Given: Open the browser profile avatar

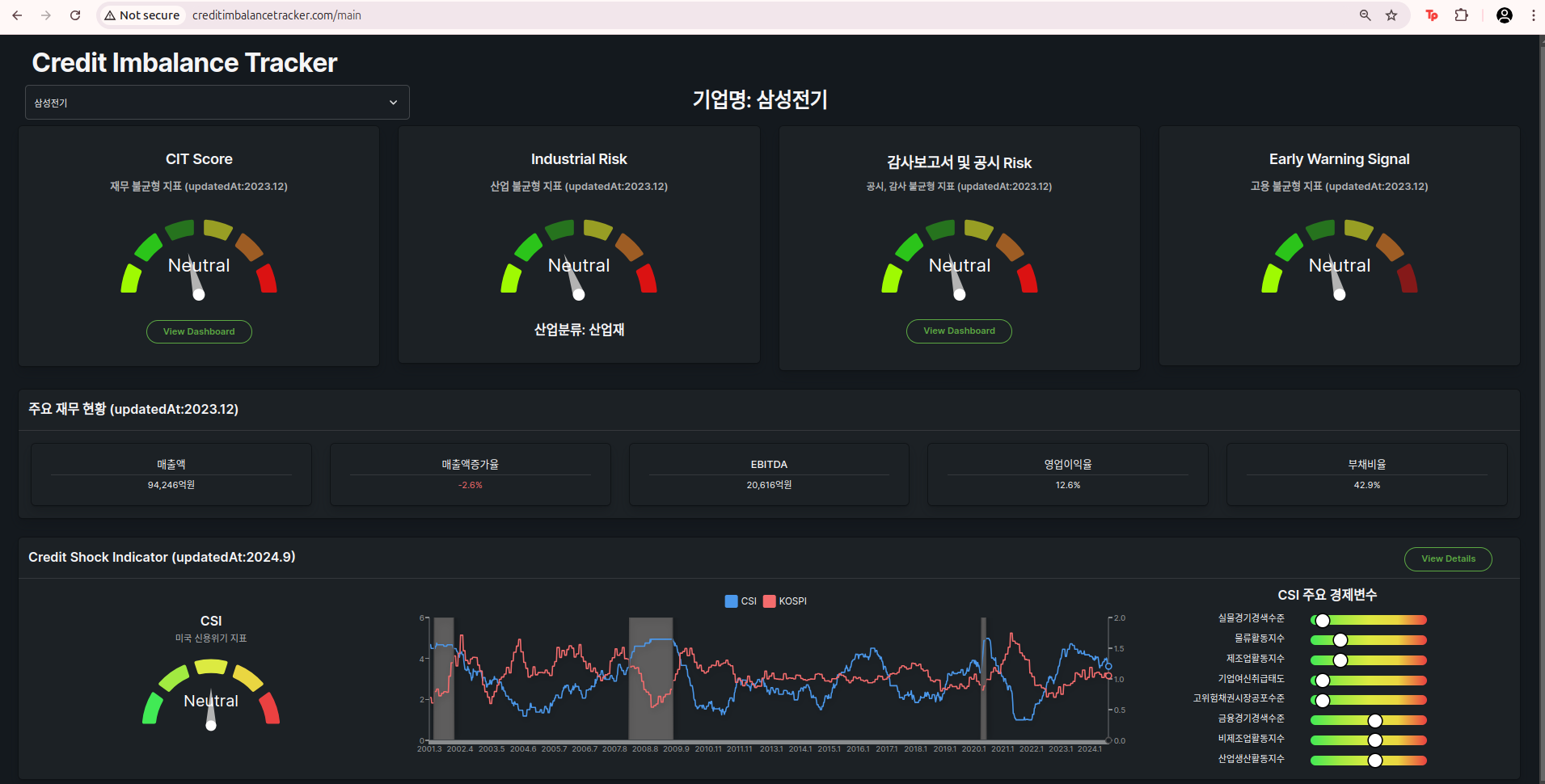Looking at the screenshot, I should pyautogui.click(x=1505, y=15).
